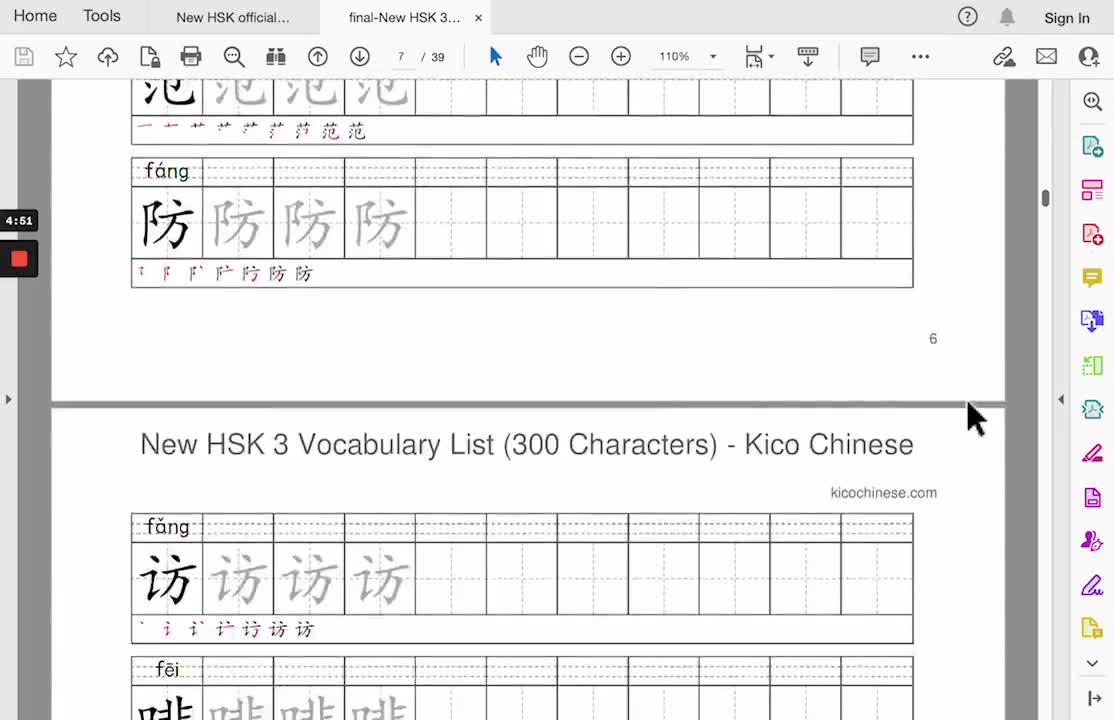Screen dimensions: 1114x720
Task: Click the fēi pinyin label
Action: click(167, 669)
